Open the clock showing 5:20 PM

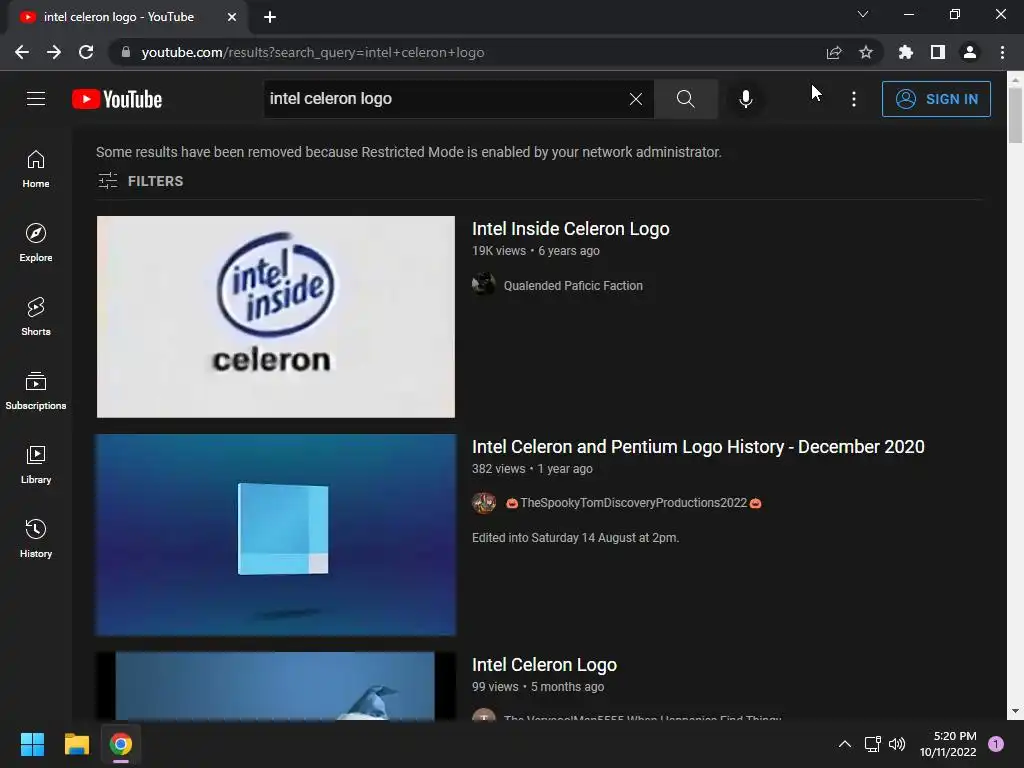tap(948, 744)
